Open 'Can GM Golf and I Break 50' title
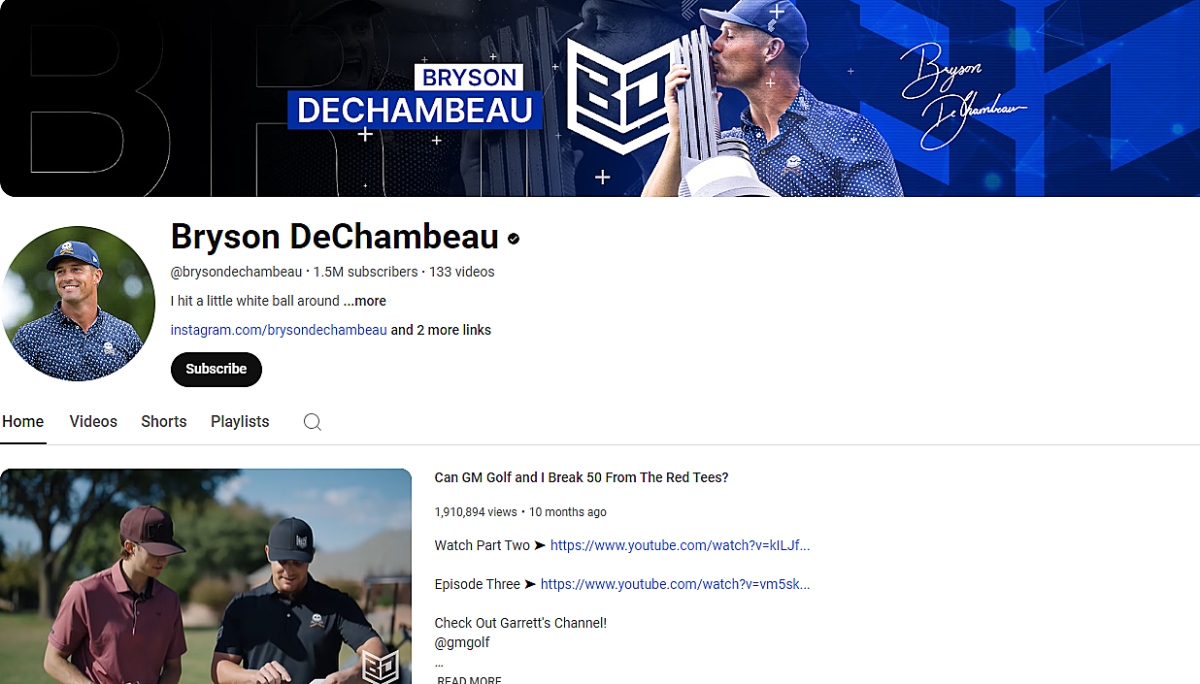Viewport: 1200px width, 684px height. pos(581,478)
